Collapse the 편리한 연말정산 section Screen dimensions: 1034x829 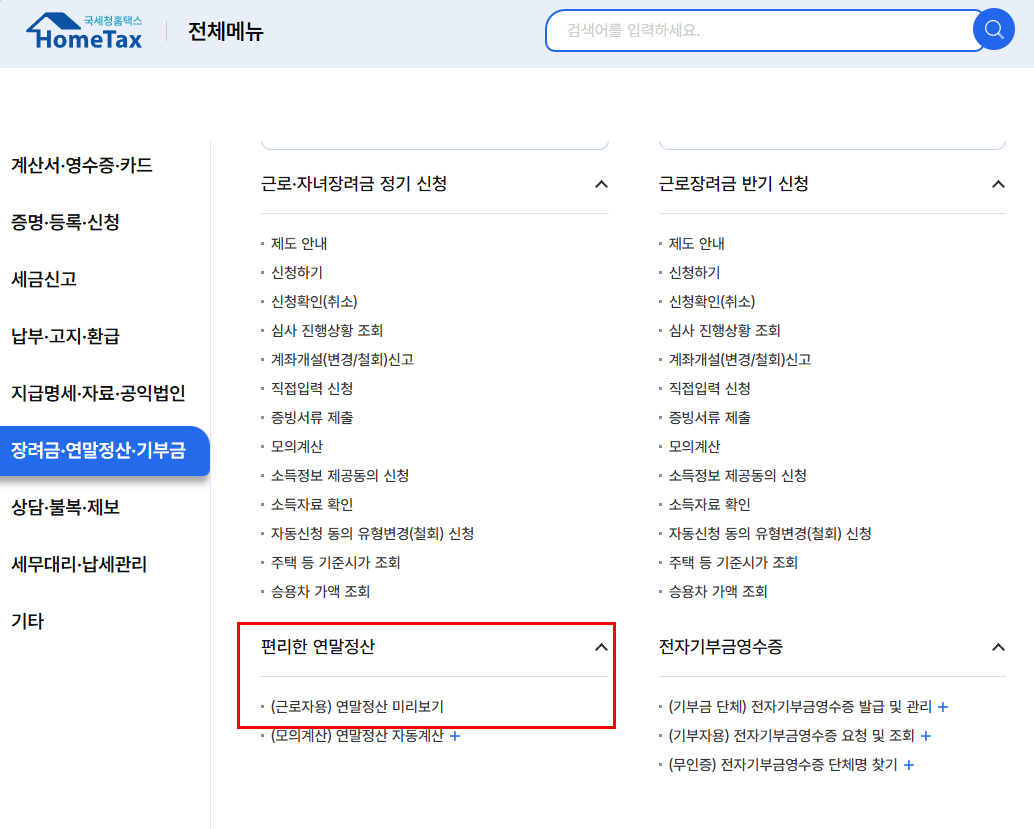point(601,647)
